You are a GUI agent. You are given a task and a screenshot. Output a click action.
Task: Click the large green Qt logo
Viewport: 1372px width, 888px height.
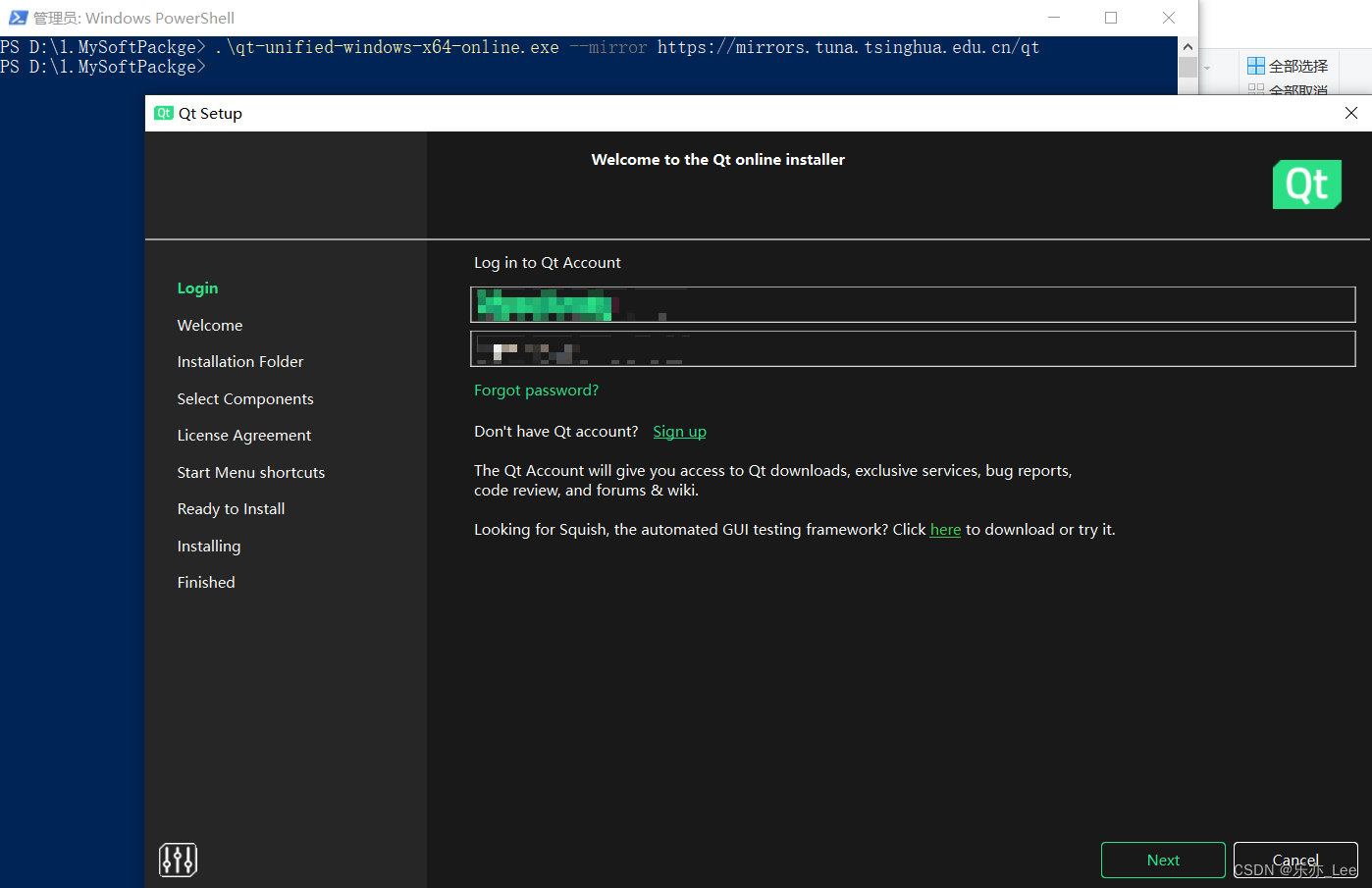[x=1306, y=184]
